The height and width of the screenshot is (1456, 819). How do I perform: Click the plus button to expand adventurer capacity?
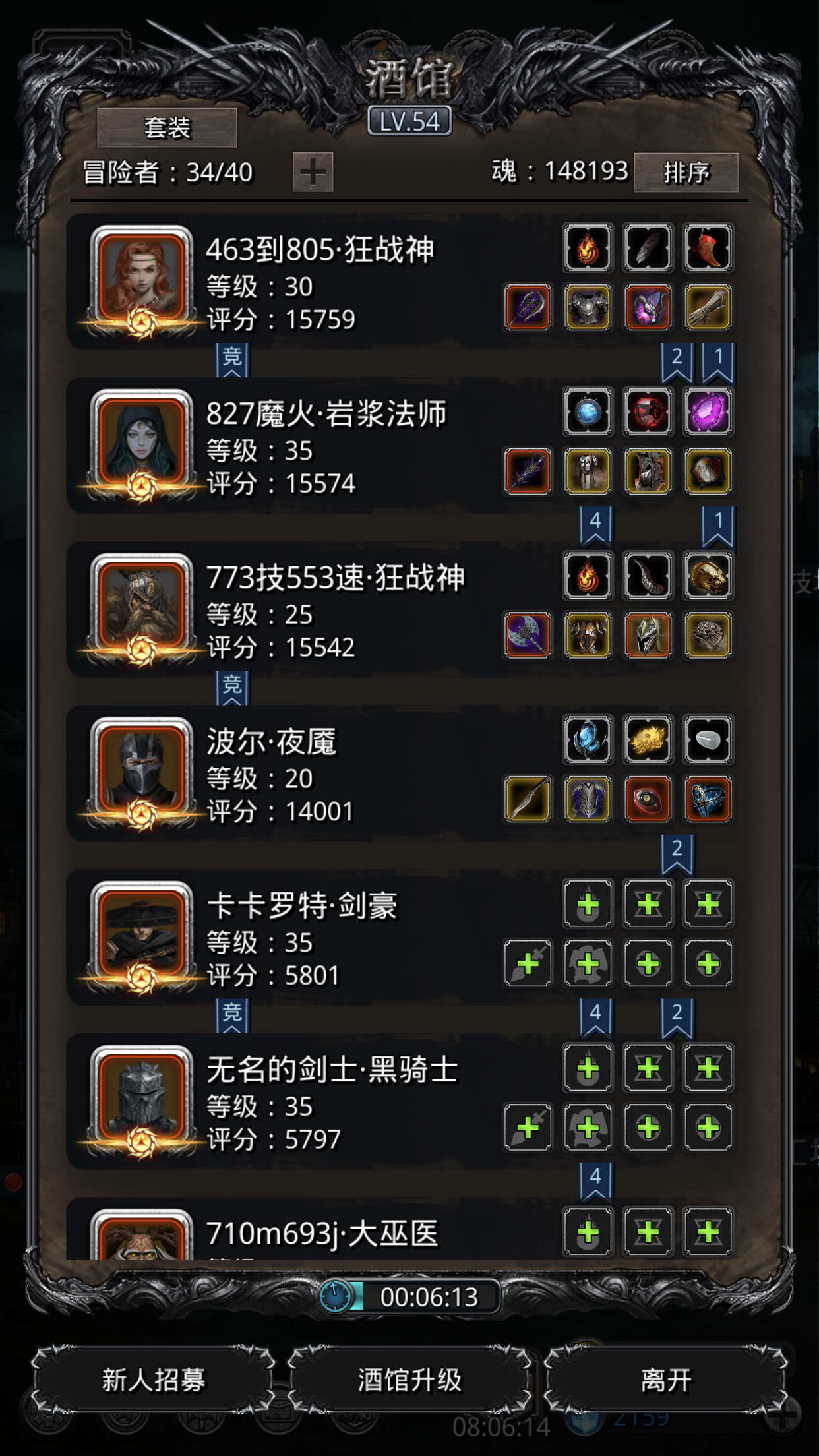click(313, 172)
